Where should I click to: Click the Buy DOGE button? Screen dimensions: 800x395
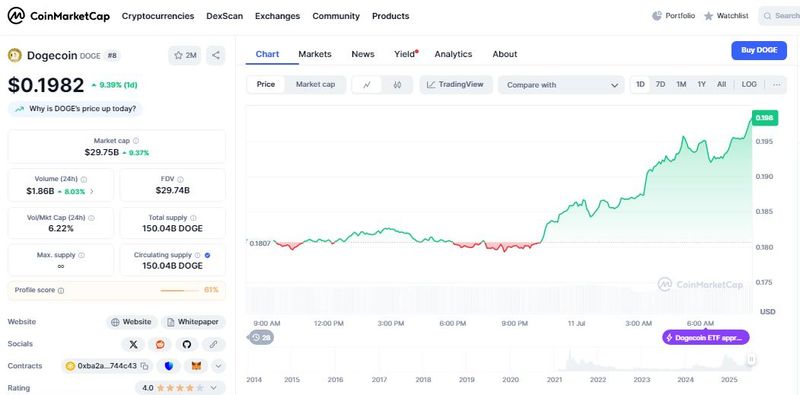pos(759,51)
